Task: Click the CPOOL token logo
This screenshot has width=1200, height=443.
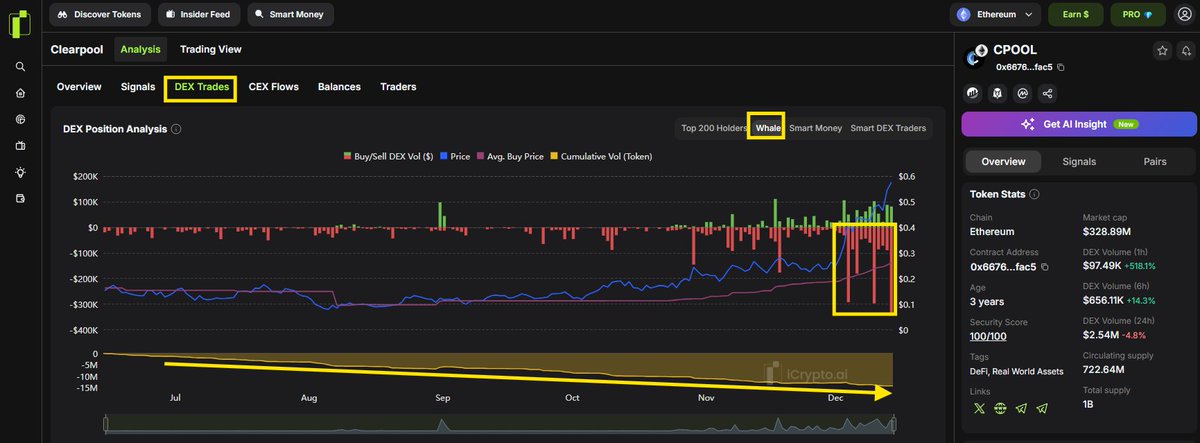Action: [975, 57]
